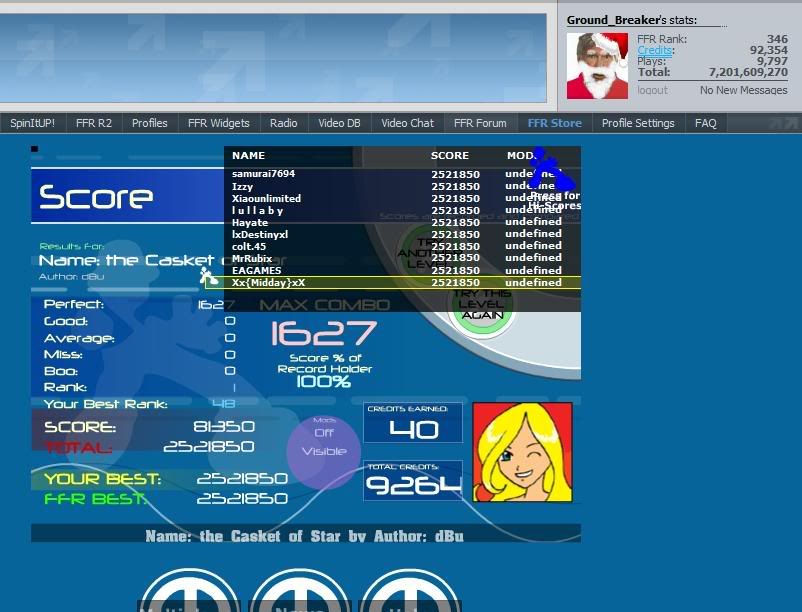Click the blonde girl character image
802x612 pixels.
point(522,452)
